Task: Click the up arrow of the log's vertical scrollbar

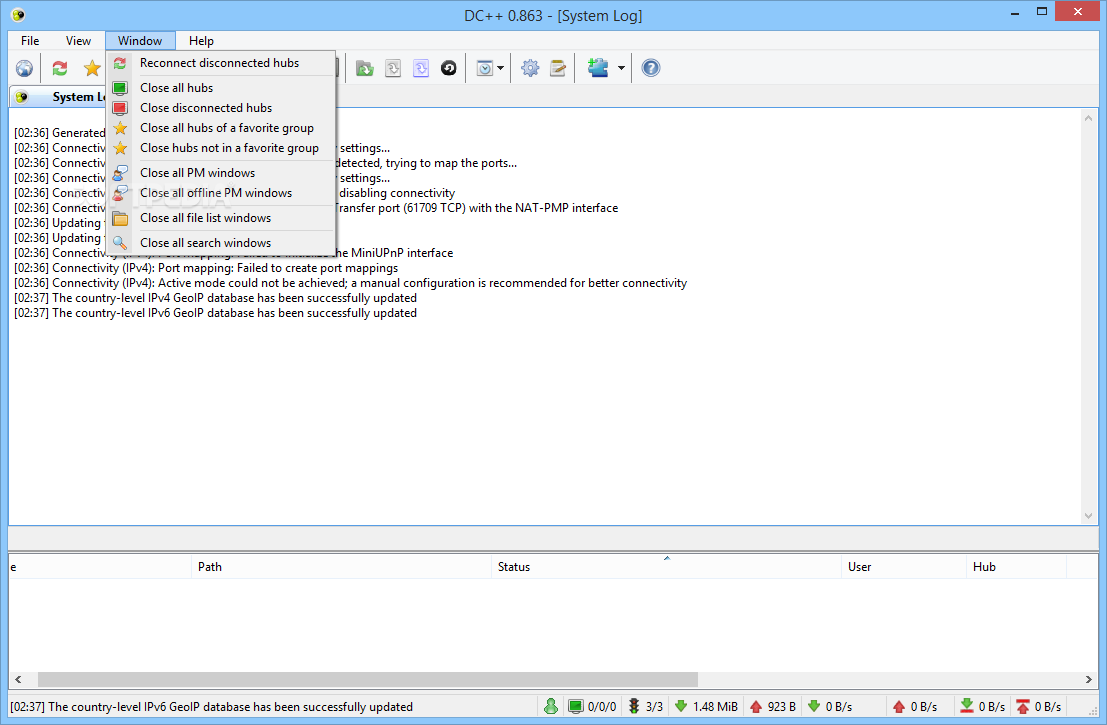Action: point(1089,118)
